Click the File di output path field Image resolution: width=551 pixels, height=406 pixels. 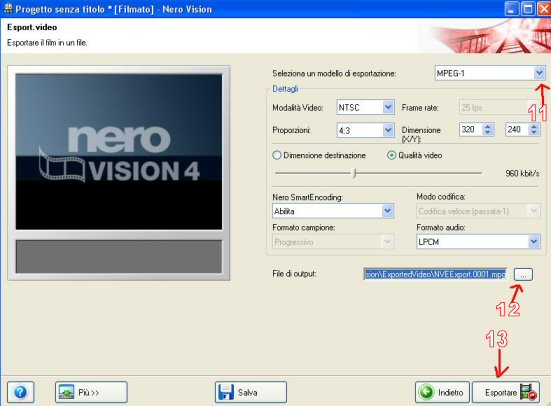click(435, 274)
